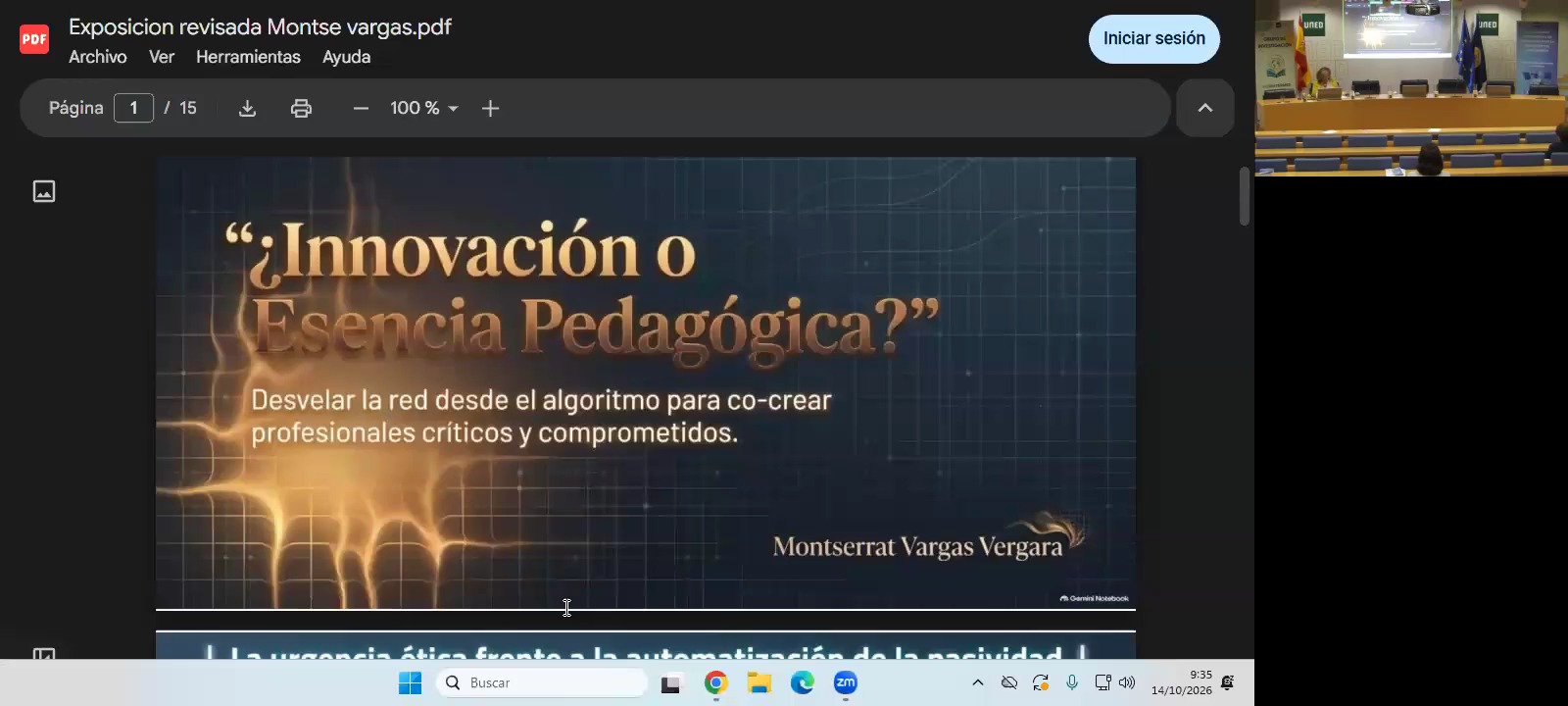Open the Herramientas menu

tap(248, 57)
